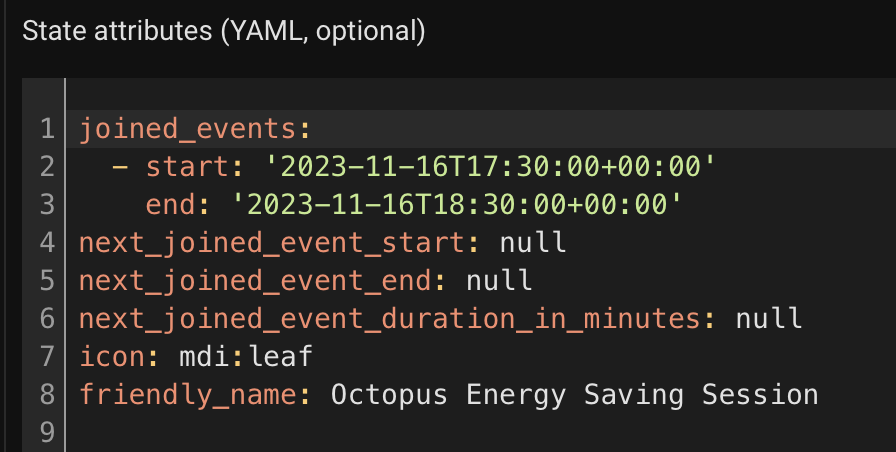Select line number 7 in the gutter
Viewport: 896px width, 452px height.
47,357
